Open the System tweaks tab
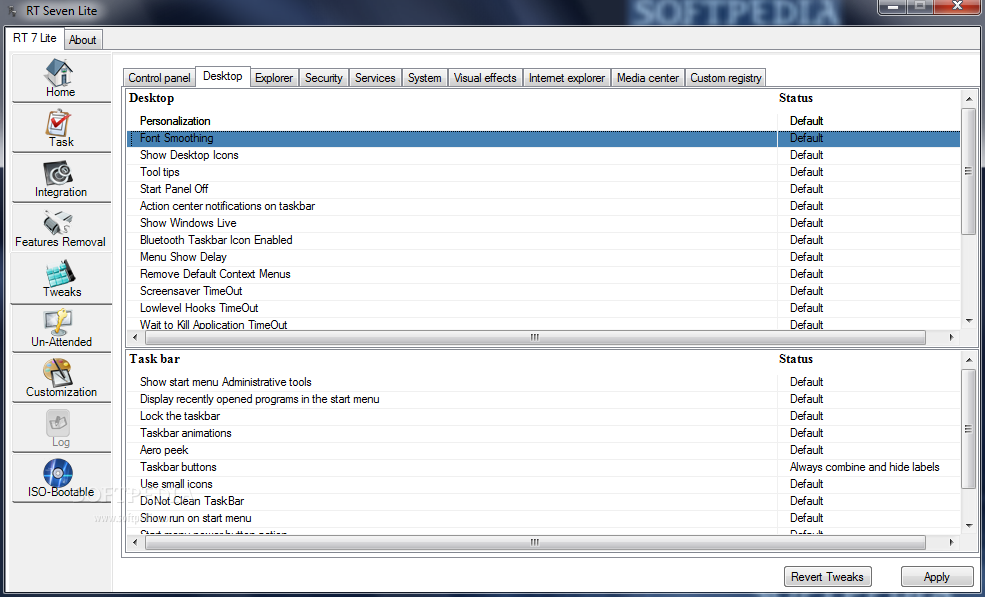 pos(425,77)
